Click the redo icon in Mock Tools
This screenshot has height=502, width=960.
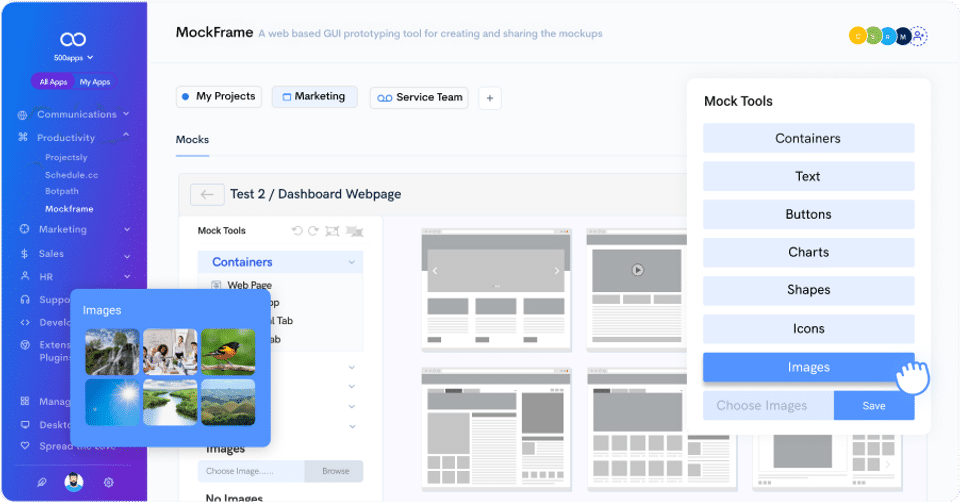tap(313, 231)
